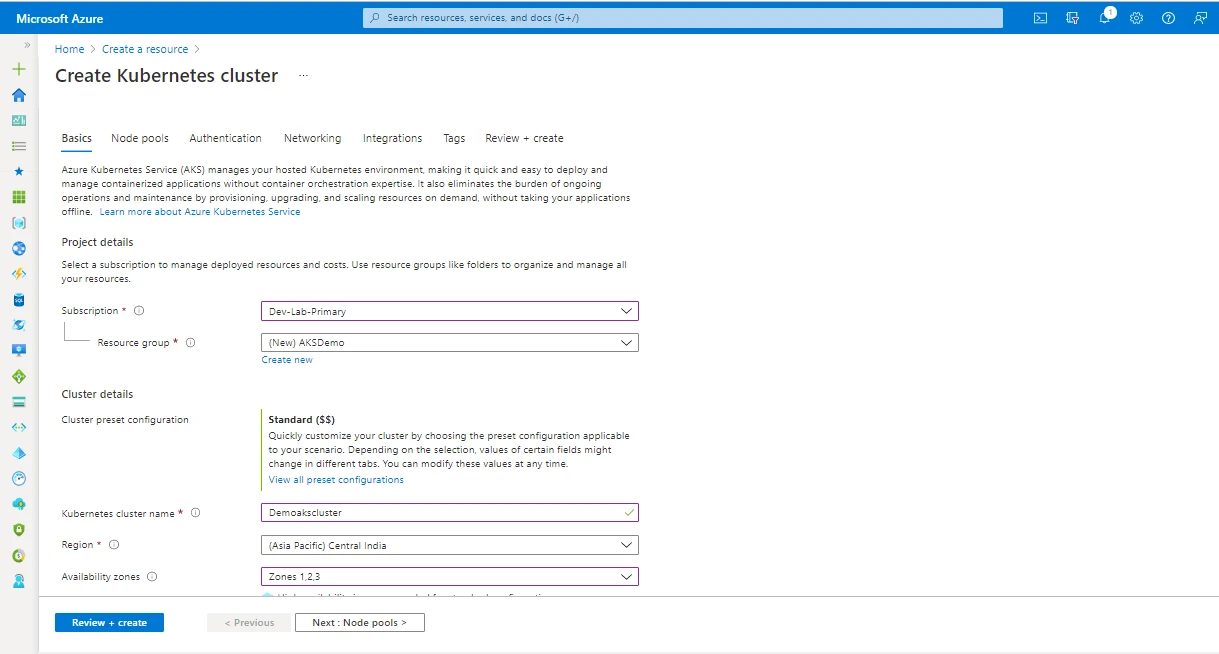Navigate to Home via the house icon

click(18, 94)
